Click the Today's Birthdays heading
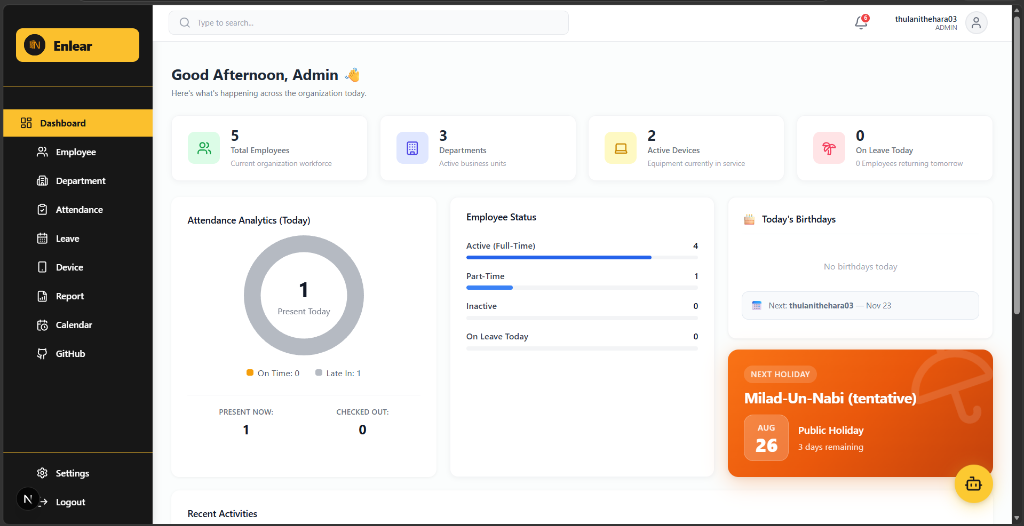The image size is (1024, 526). click(799, 220)
